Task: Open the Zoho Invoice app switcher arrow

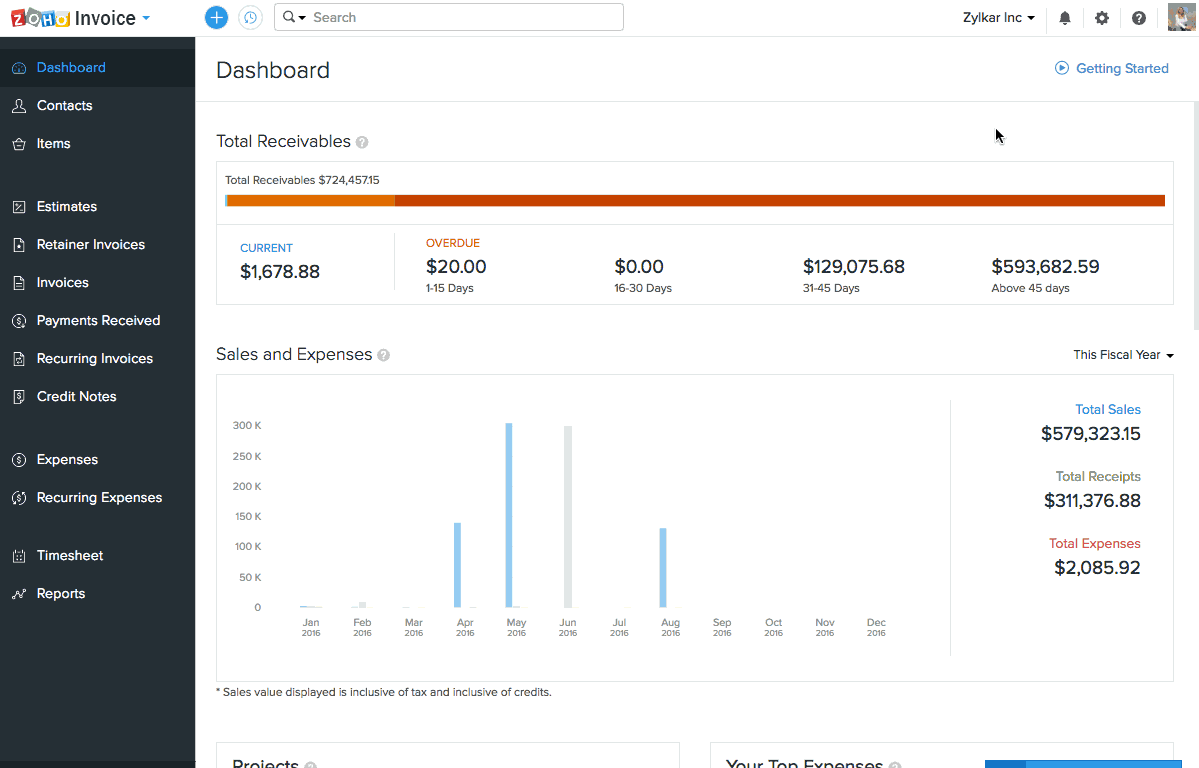Action: click(146, 18)
